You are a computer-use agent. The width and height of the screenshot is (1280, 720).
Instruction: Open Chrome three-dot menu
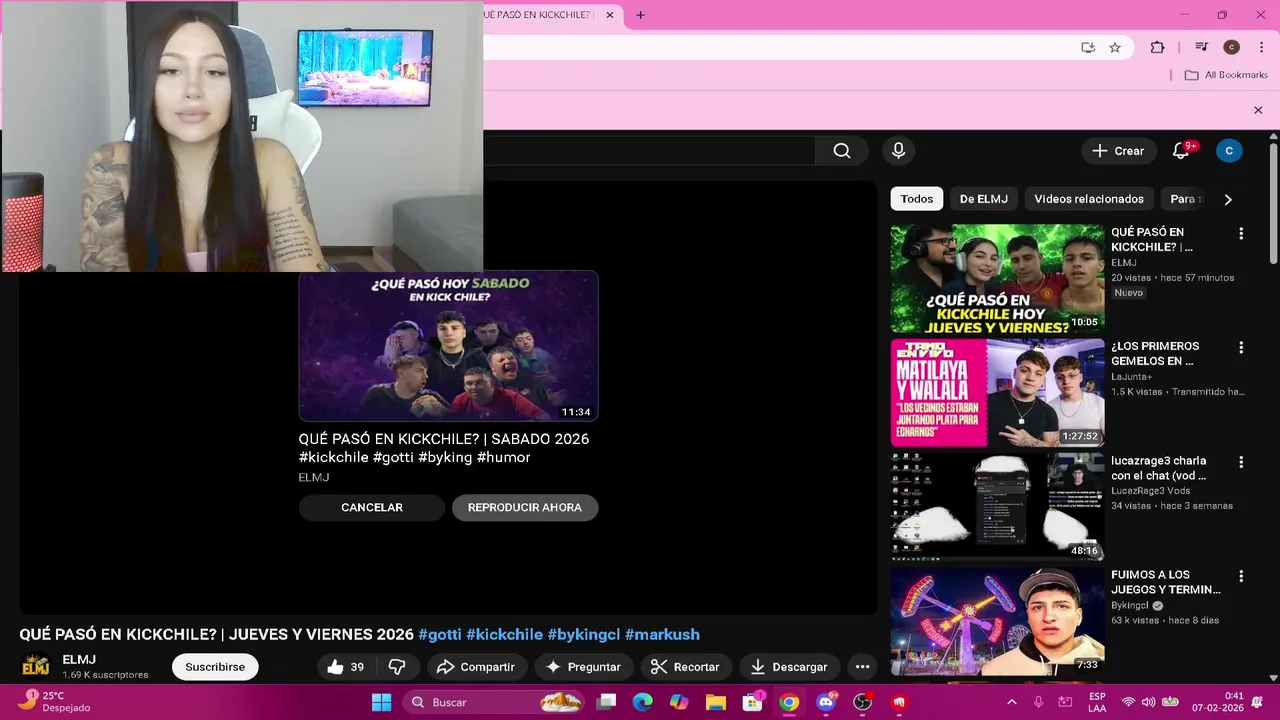point(1261,47)
